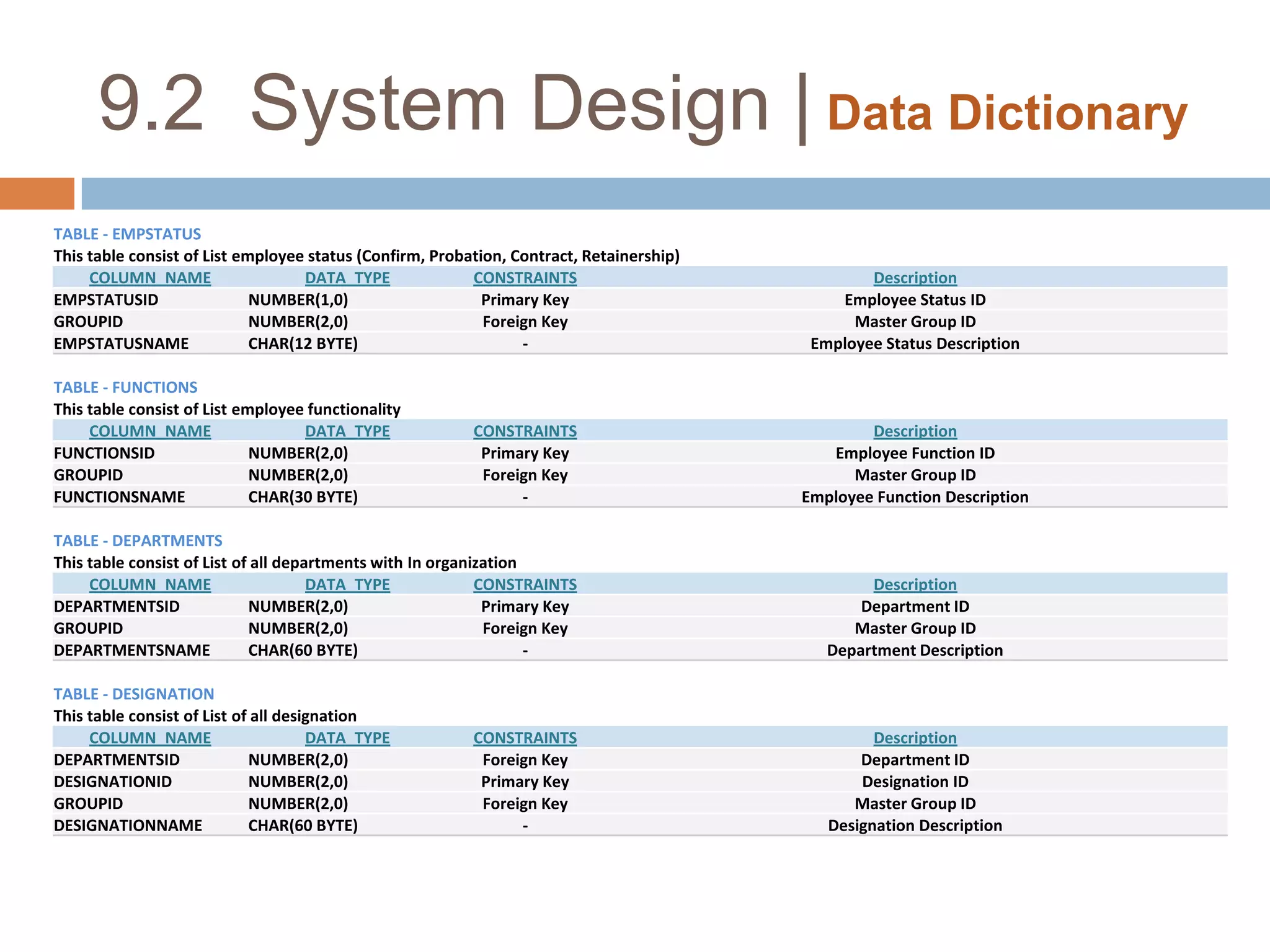Click the "CHAR(12 BYTE)" cell
This screenshot has height=952, width=1270.
[303, 343]
